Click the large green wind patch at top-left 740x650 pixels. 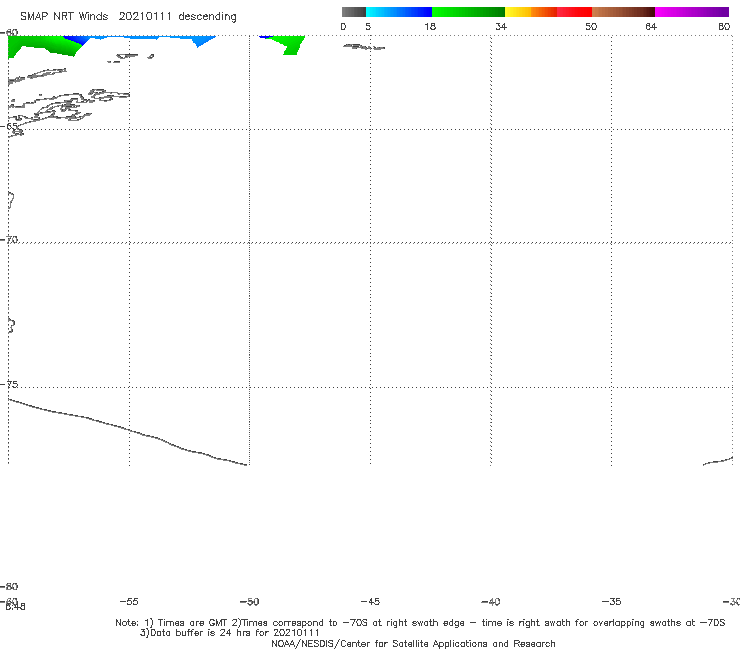coord(42,46)
